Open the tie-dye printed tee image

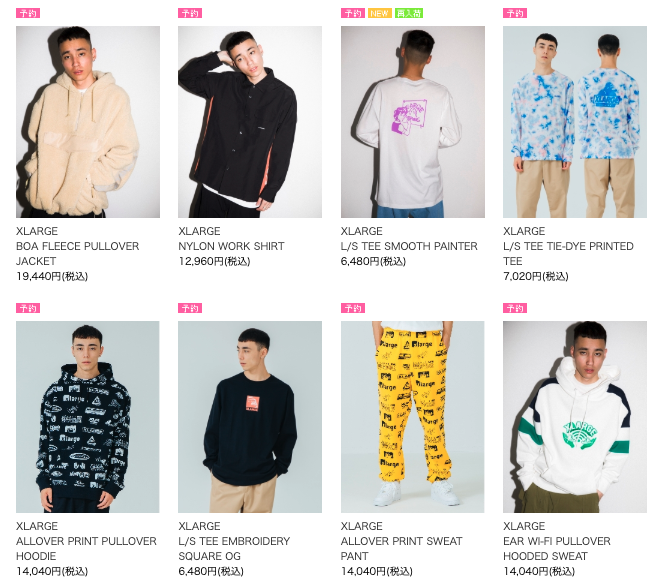(575, 122)
